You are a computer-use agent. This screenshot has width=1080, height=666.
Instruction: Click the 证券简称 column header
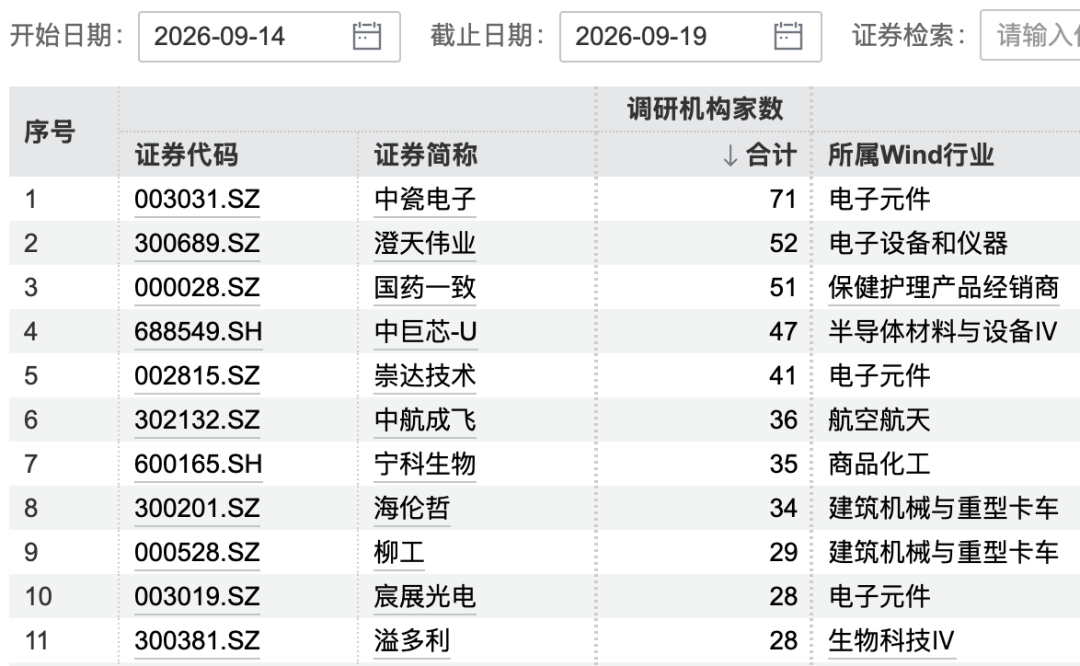pyautogui.click(x=426, y=155)
